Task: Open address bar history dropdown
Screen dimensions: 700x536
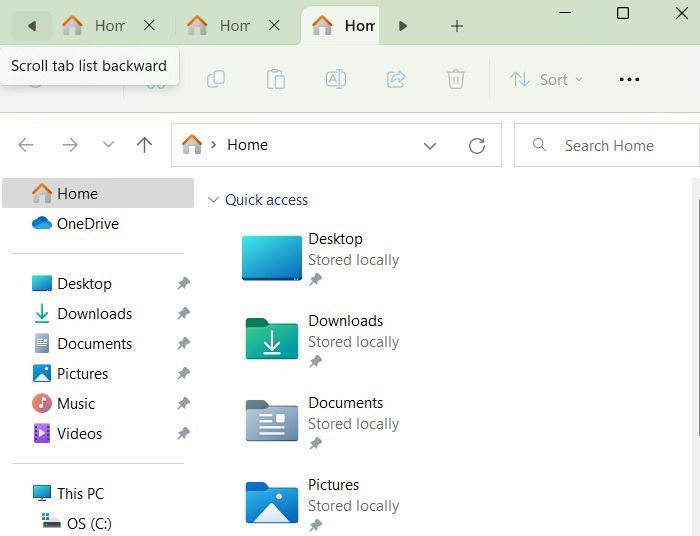Action: (430, 146)
